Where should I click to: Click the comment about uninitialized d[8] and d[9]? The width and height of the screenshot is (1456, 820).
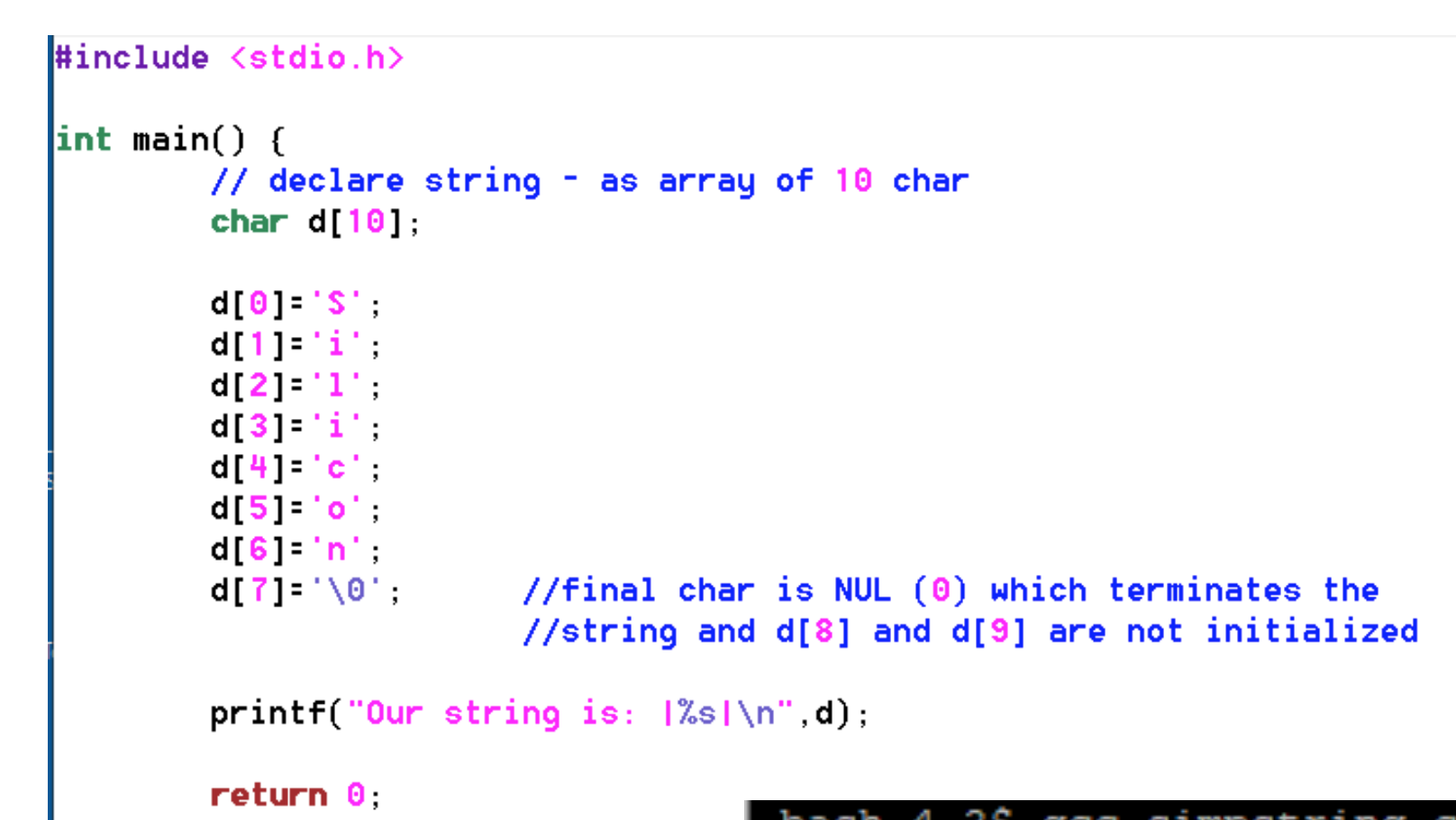tap(964, 631)
